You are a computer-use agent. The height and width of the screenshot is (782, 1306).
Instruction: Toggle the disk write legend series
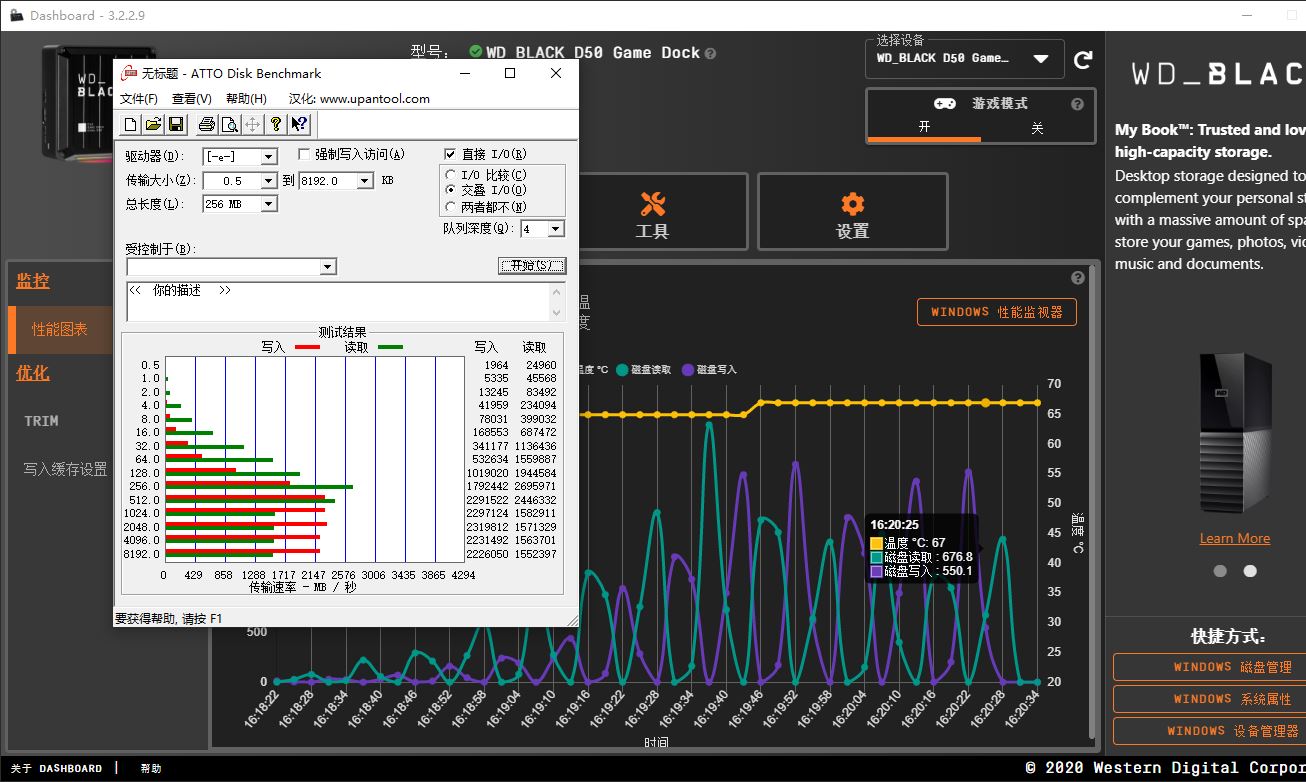click(709, 370)
